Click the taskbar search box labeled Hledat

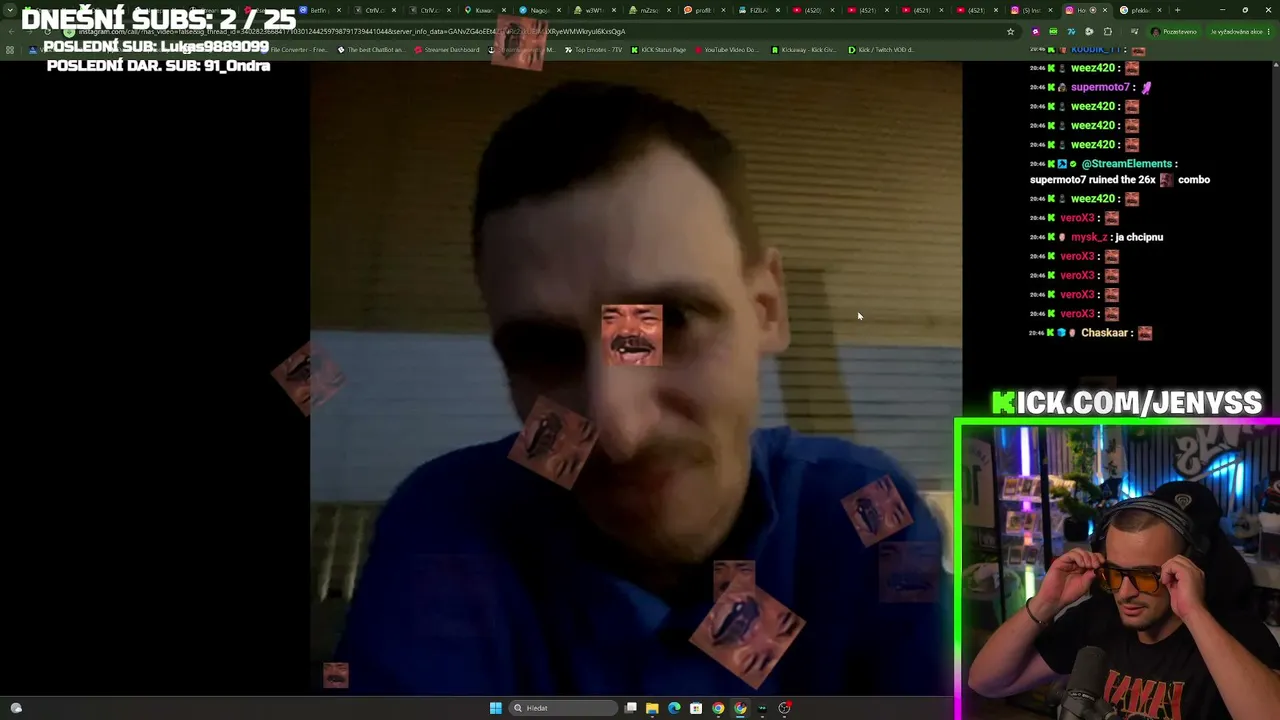pos(563,708)
